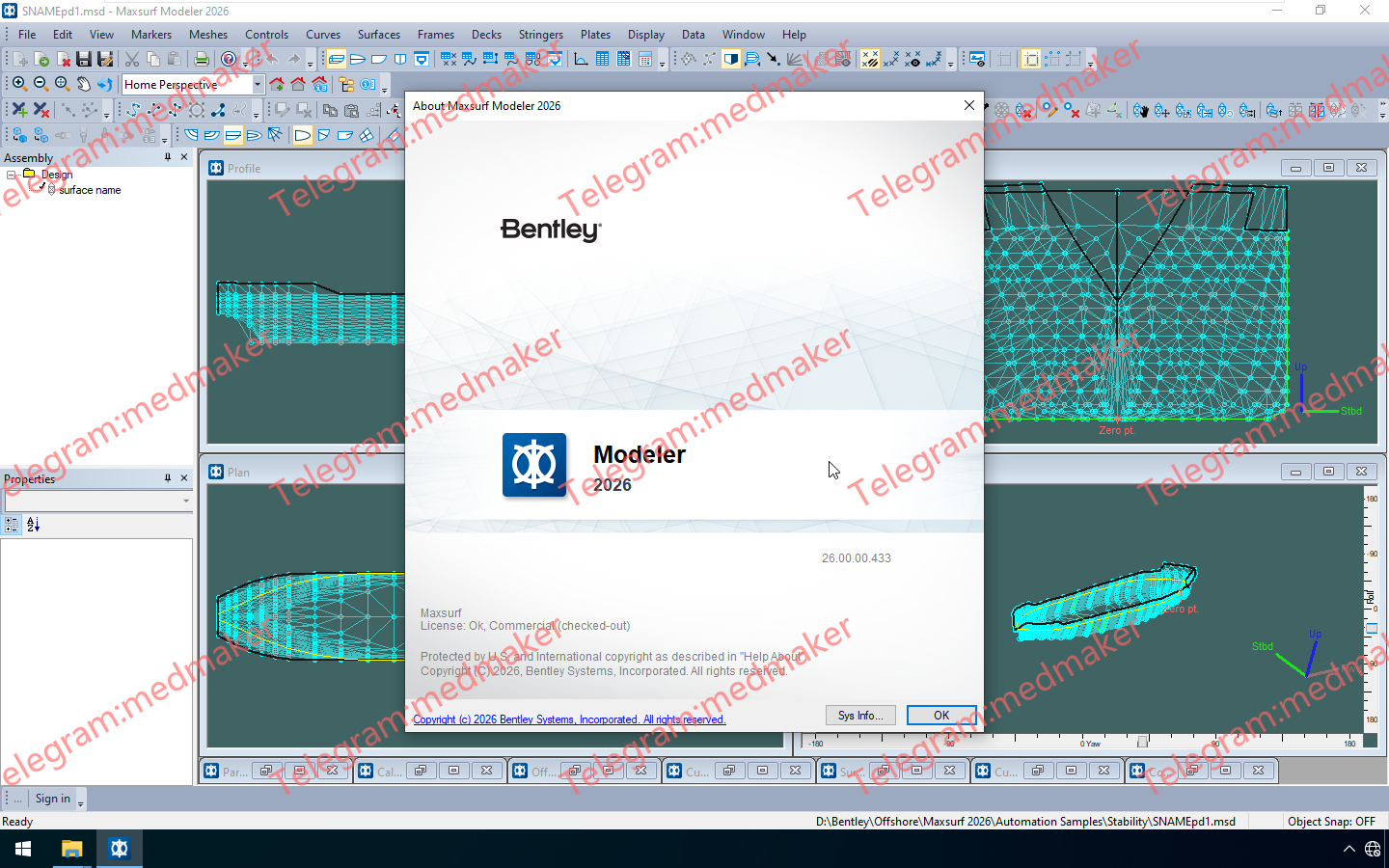The width and height of the screenshot is (1389, 868).
Task: Click the Sign in button
Action: [x=52, y=799]
